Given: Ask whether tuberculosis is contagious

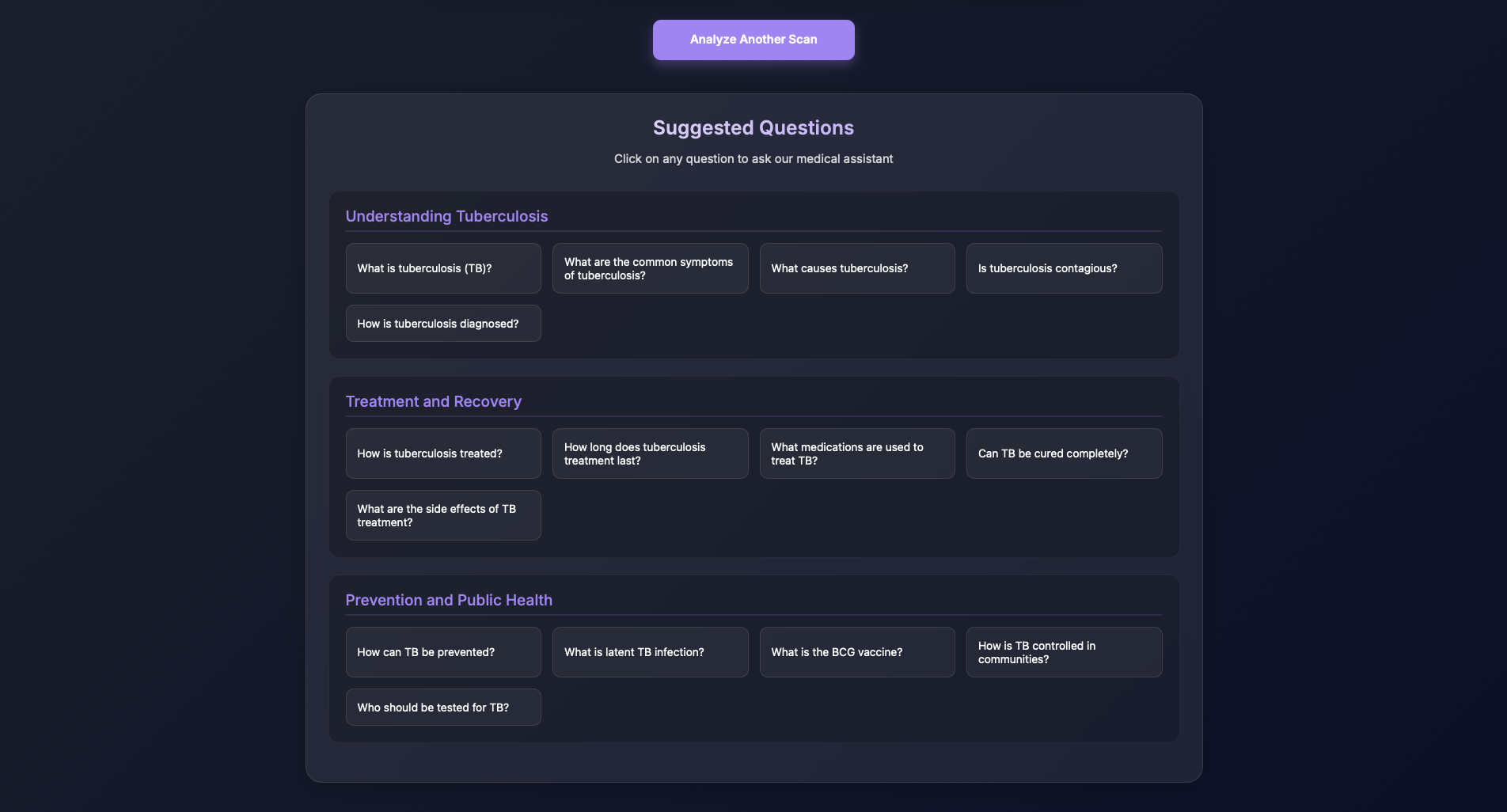Looking at the screenshot, I should pos(1064,268).
